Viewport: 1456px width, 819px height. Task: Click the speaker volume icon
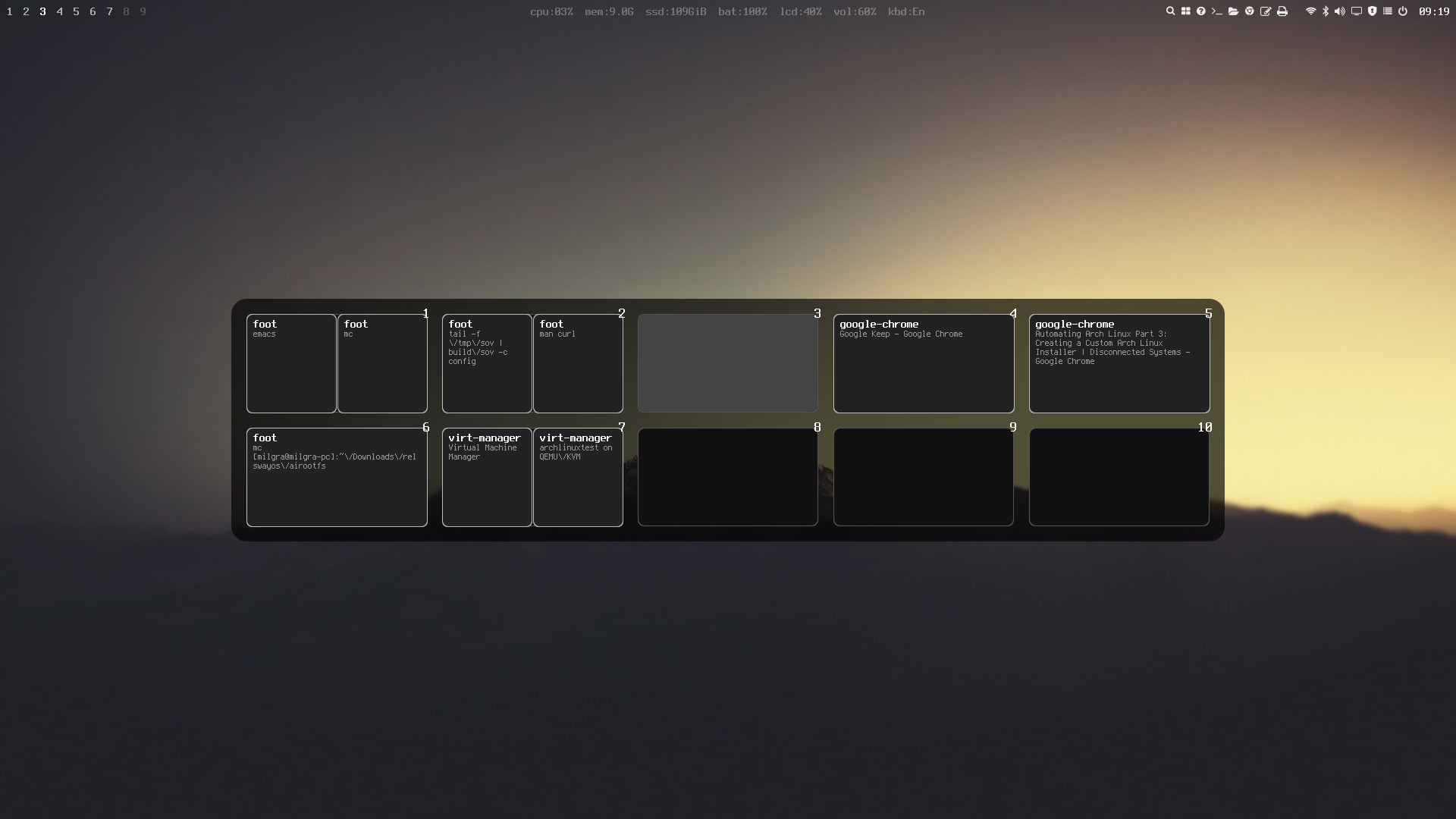(1340, 11)
